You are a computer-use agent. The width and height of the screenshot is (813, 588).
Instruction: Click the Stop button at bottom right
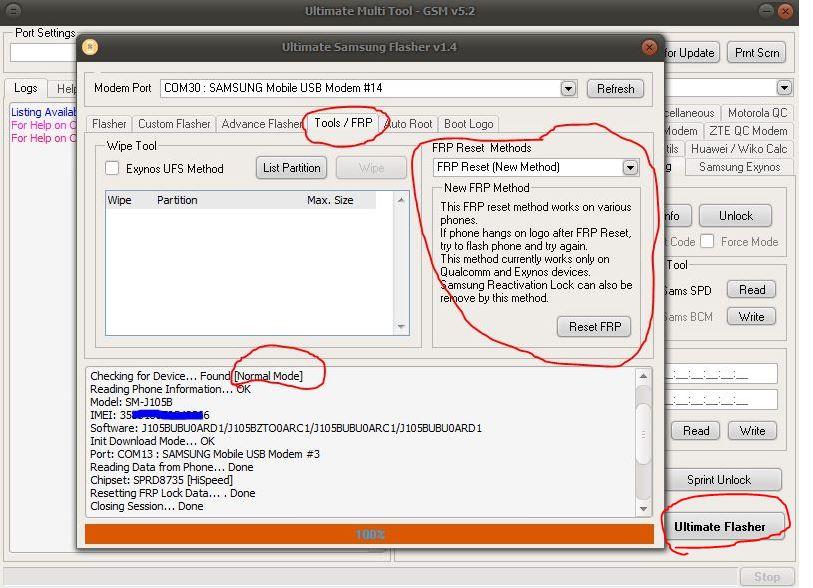point(767,577)
